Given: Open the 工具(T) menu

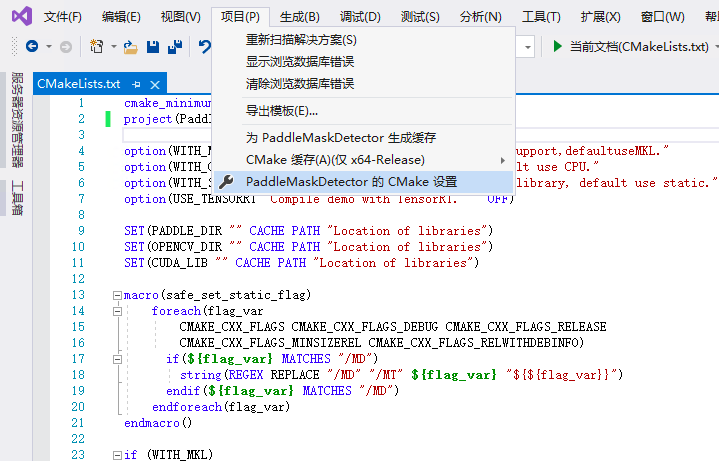Looking at the screenshot, I should click(x=541, y=17).
